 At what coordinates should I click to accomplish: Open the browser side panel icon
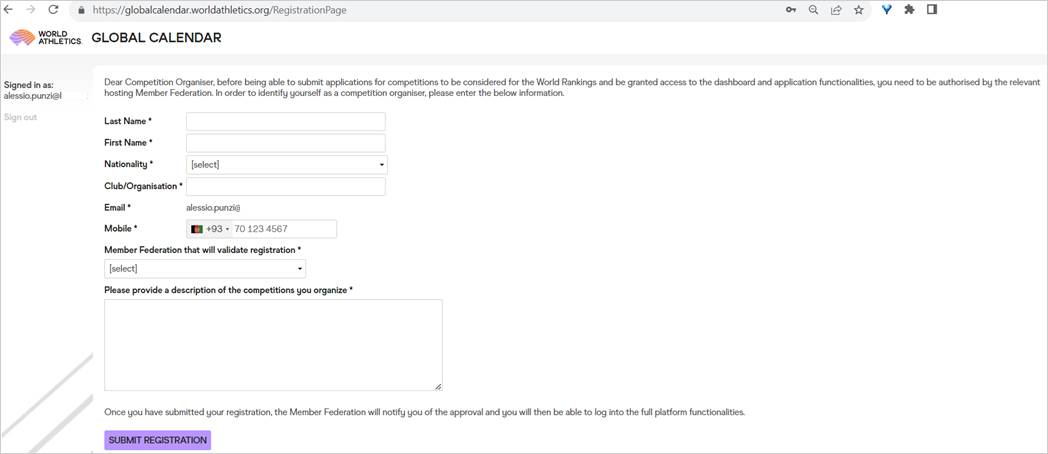(x=931, y=10)
